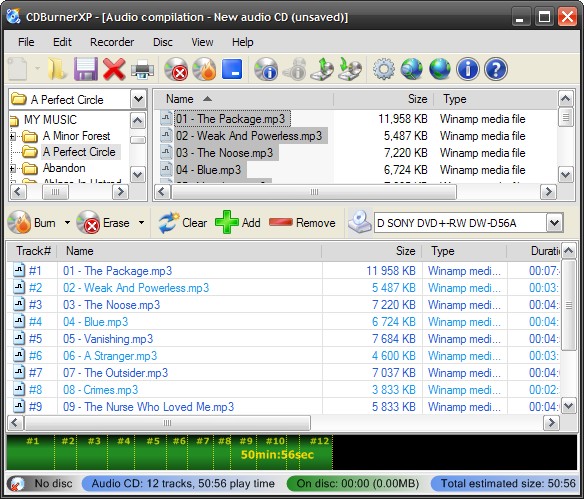Select track #7 The Outsider.mp3
This screenshot has height=499, width=584.
283,373
